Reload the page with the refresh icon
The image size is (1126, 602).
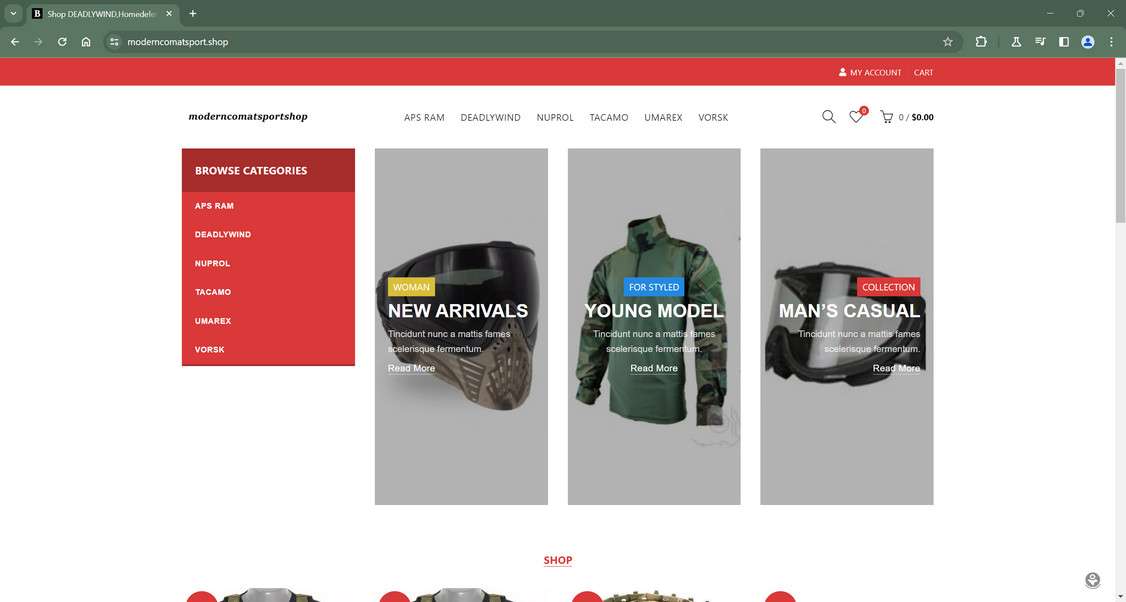tap(61, 42)
